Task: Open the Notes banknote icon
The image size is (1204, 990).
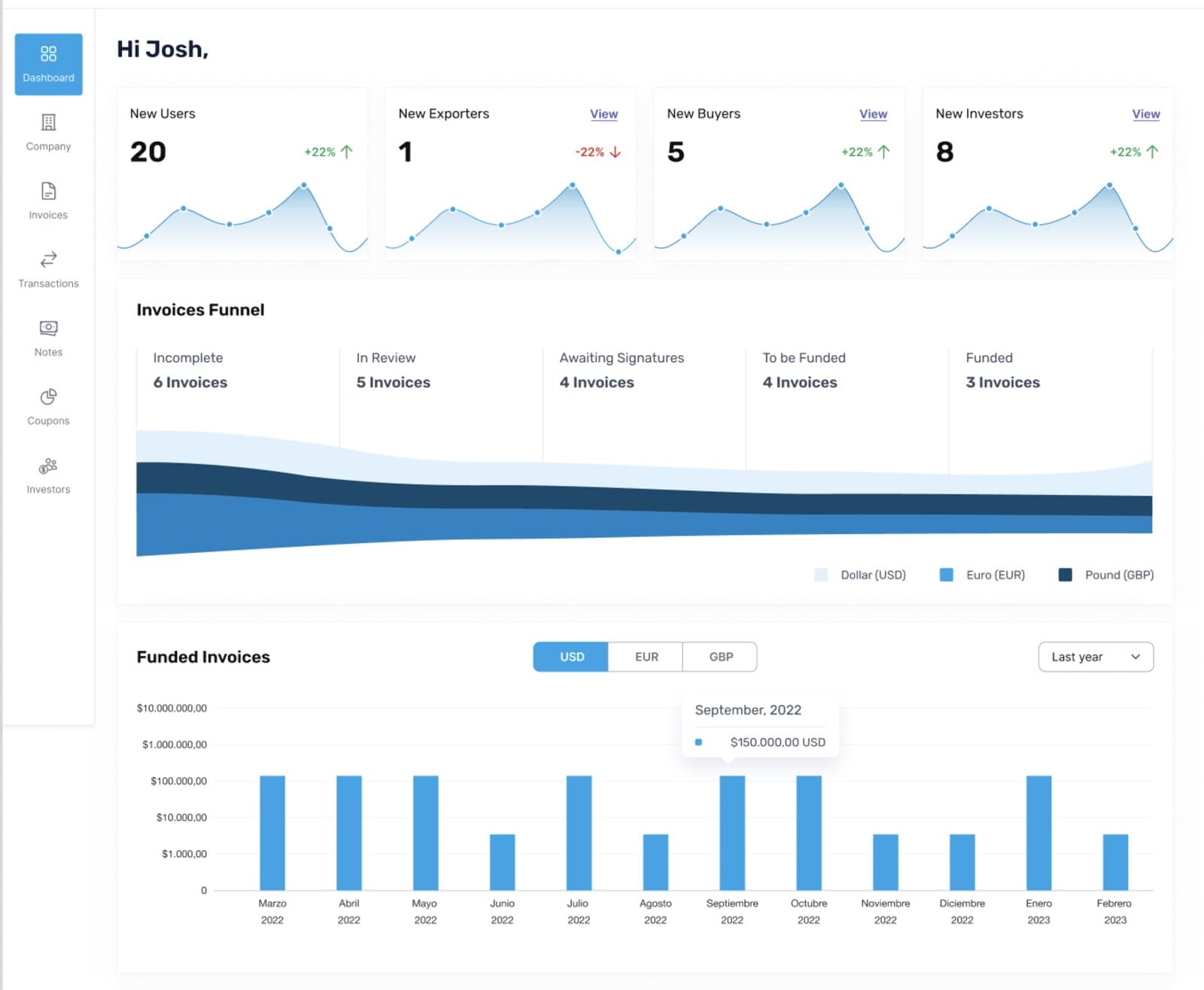Action: click(48, 328)
